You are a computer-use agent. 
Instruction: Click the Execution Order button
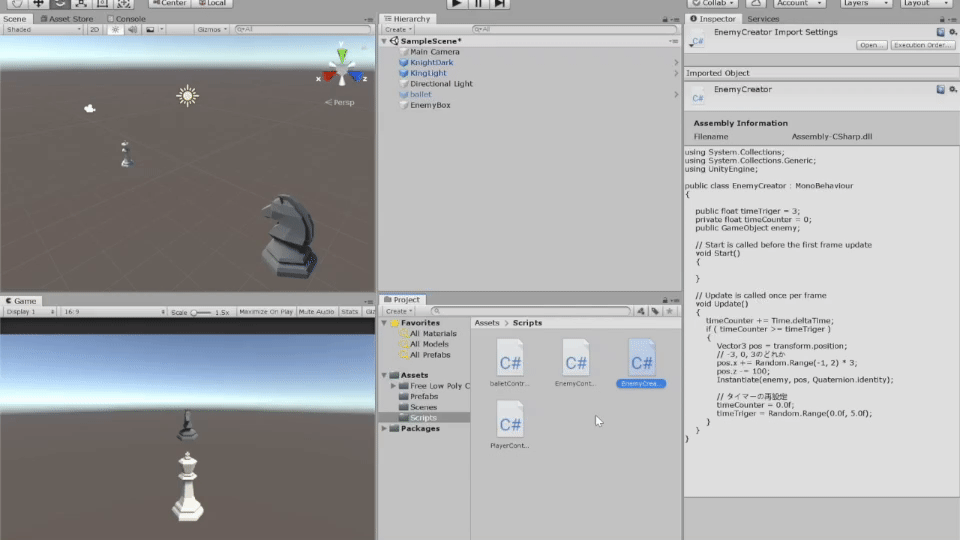pos(922,45)
